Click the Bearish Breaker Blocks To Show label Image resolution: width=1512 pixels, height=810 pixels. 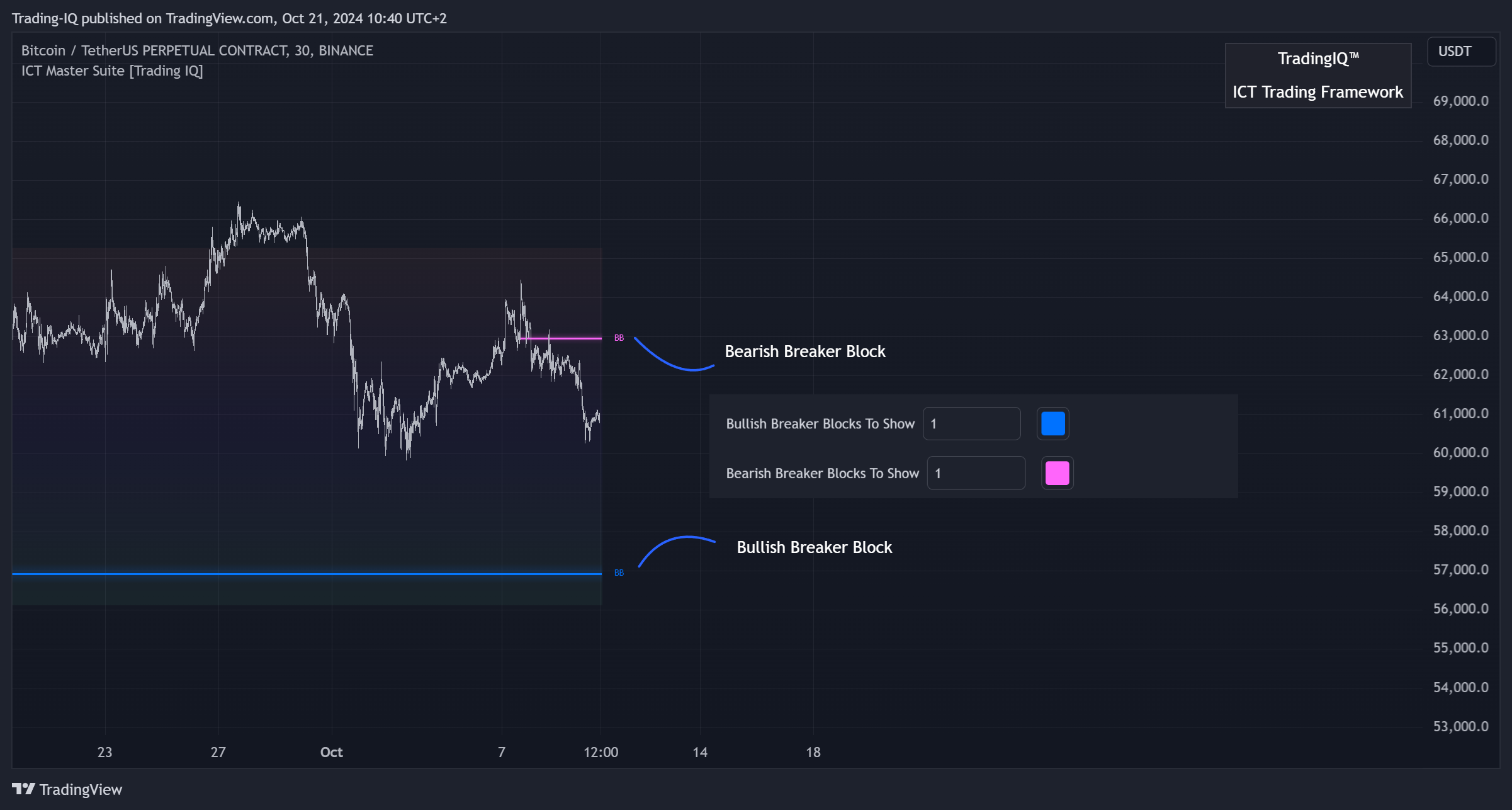click(822, 473)
